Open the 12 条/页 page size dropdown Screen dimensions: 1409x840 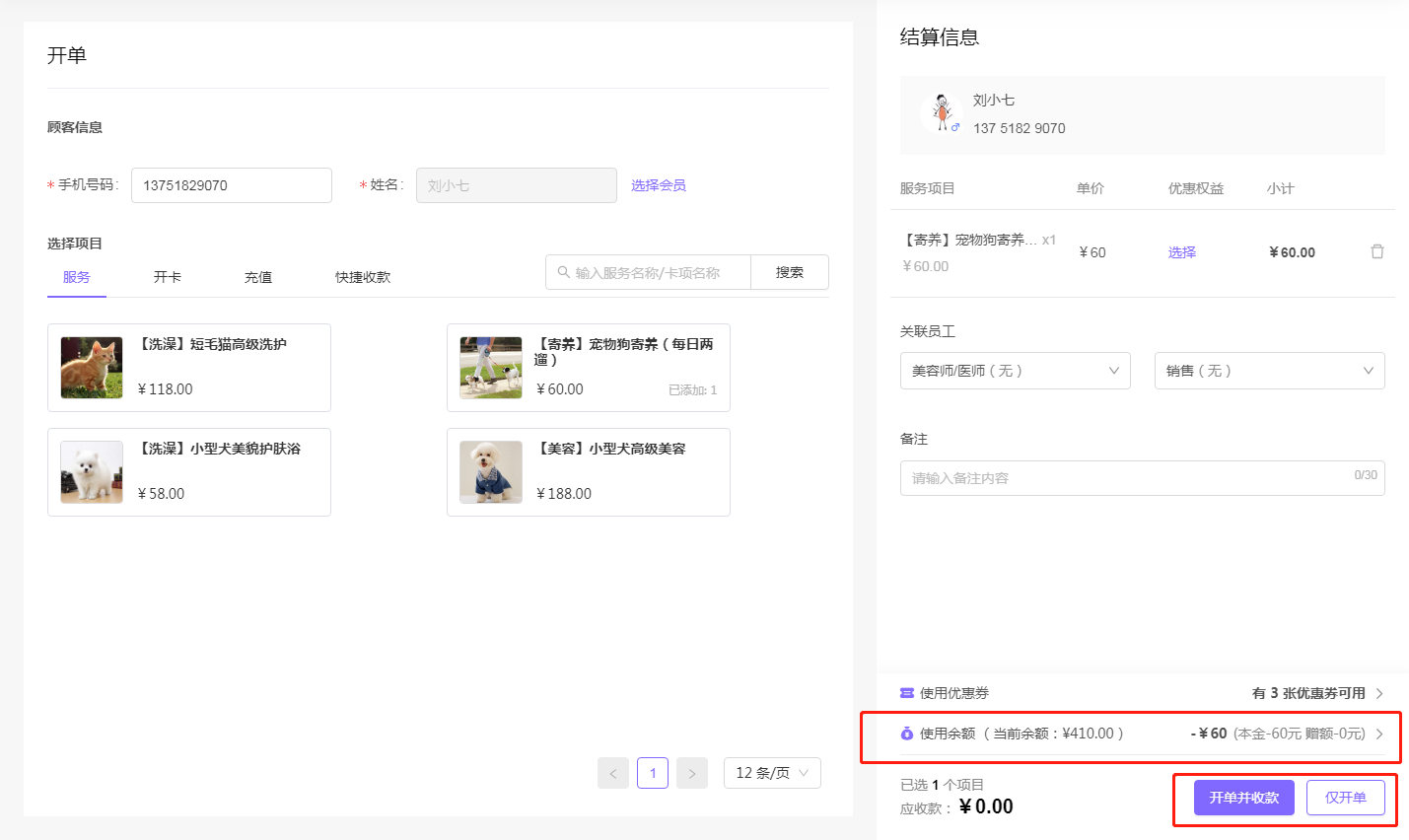tap(772, 773)
